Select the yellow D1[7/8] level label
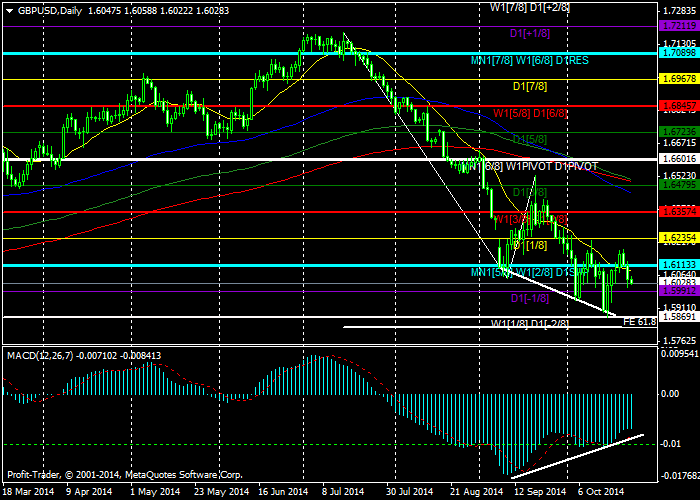Viewport: 700px width, 500px height. [529, 87]
